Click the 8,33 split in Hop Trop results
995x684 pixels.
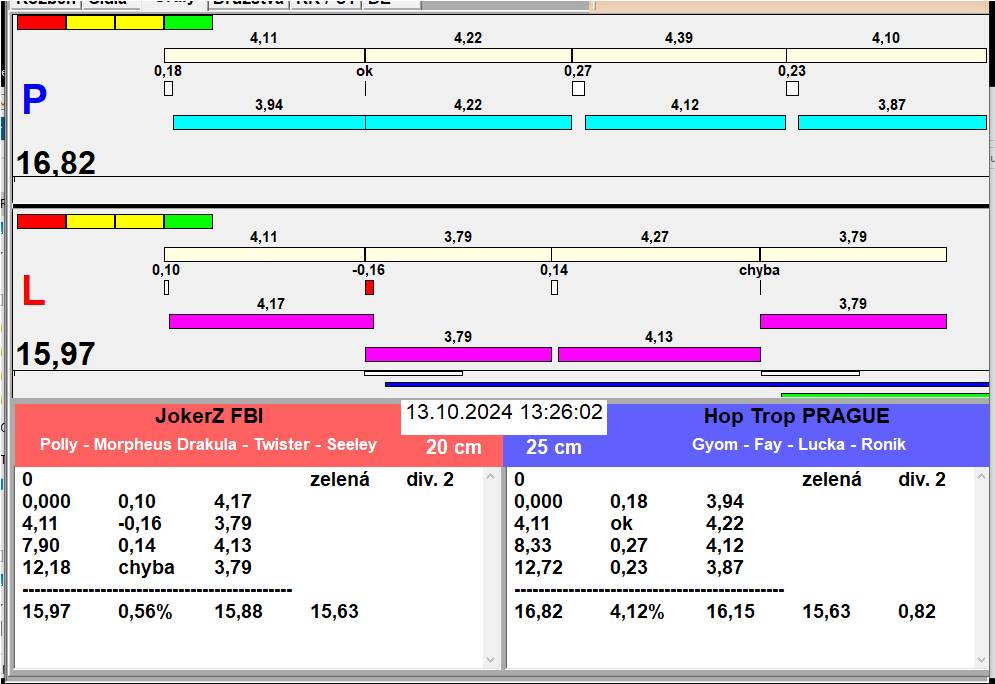pyautogui.click(x=532, y=546)
